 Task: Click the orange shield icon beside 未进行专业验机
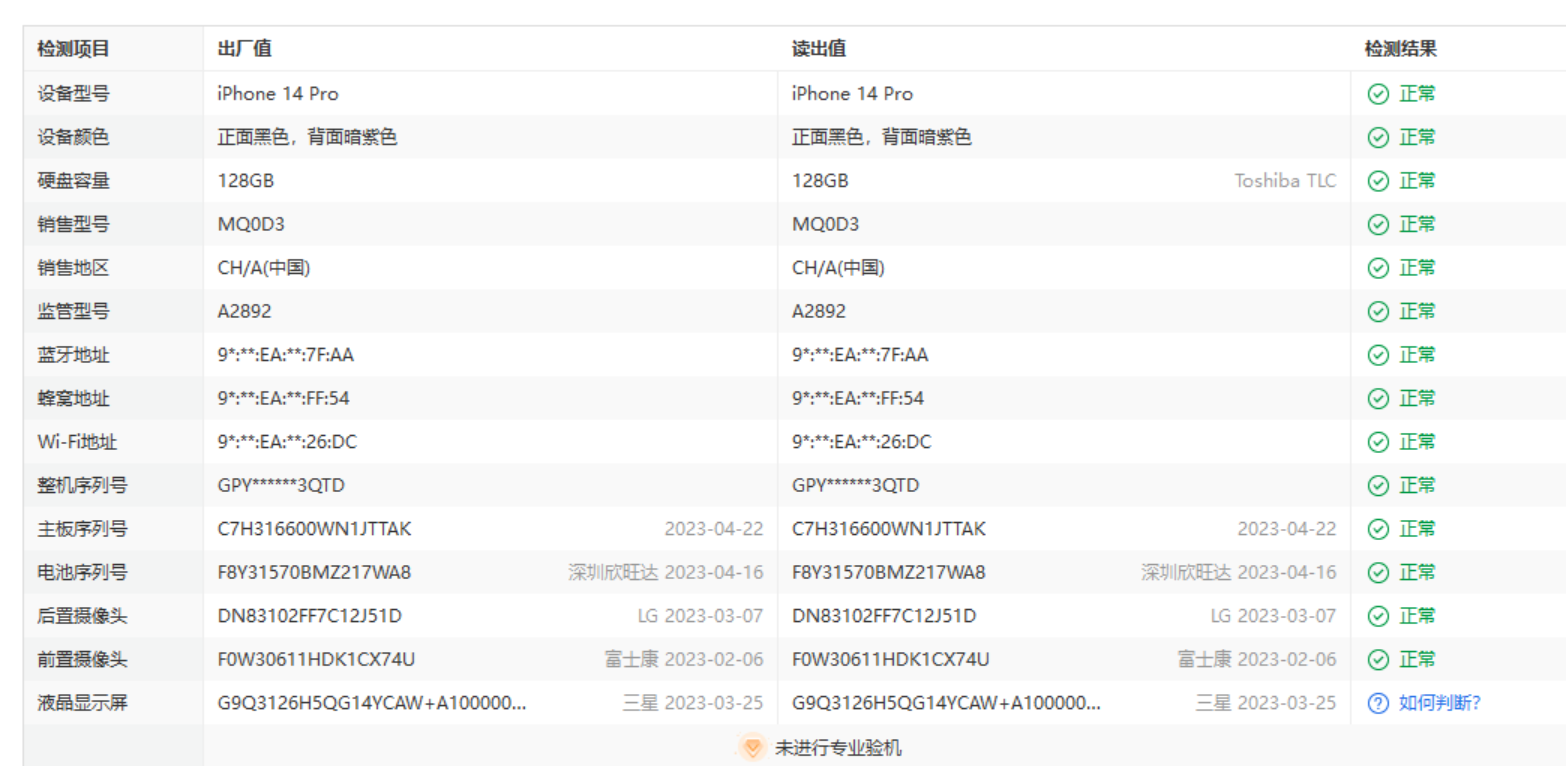point(753,747)
